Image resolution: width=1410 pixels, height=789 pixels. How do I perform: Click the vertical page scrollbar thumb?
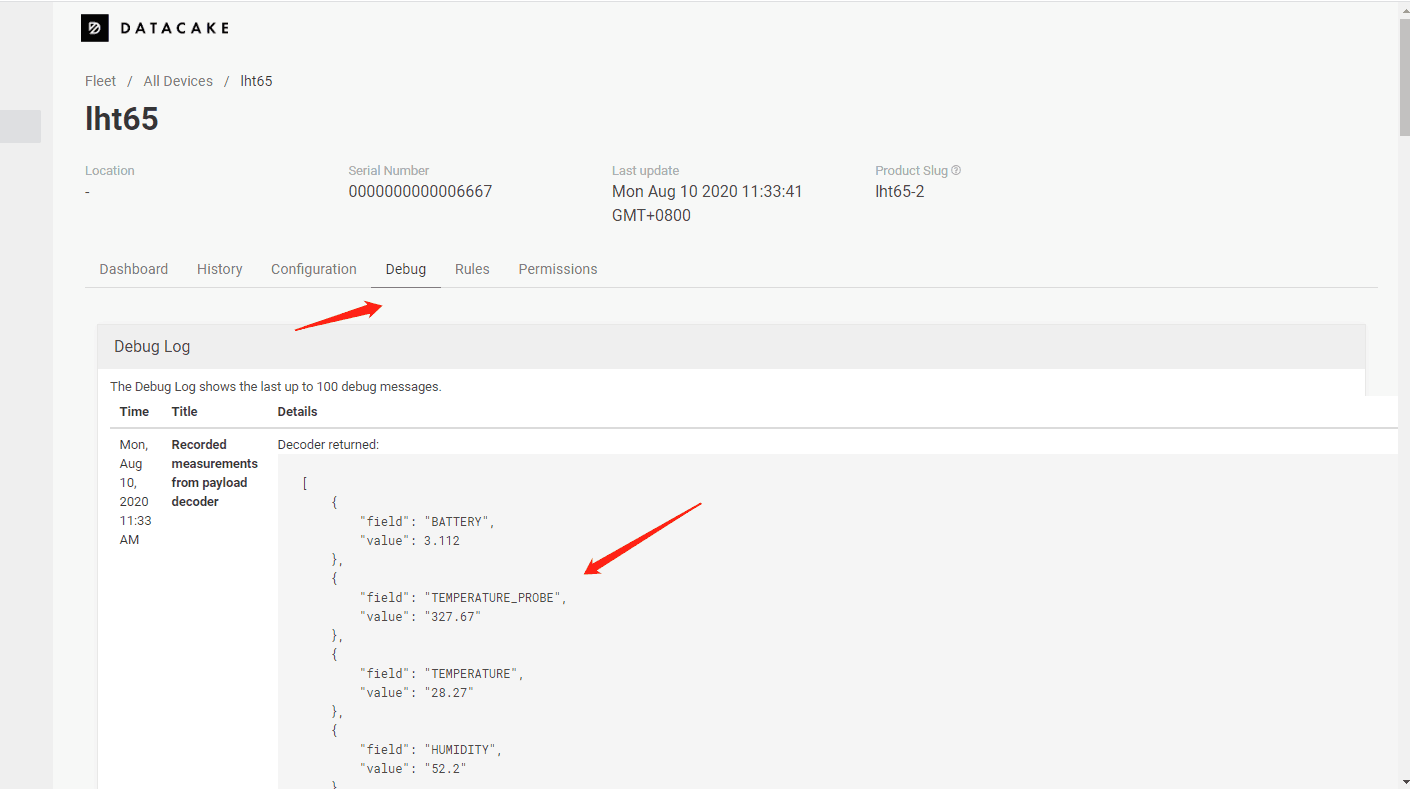1404,76
